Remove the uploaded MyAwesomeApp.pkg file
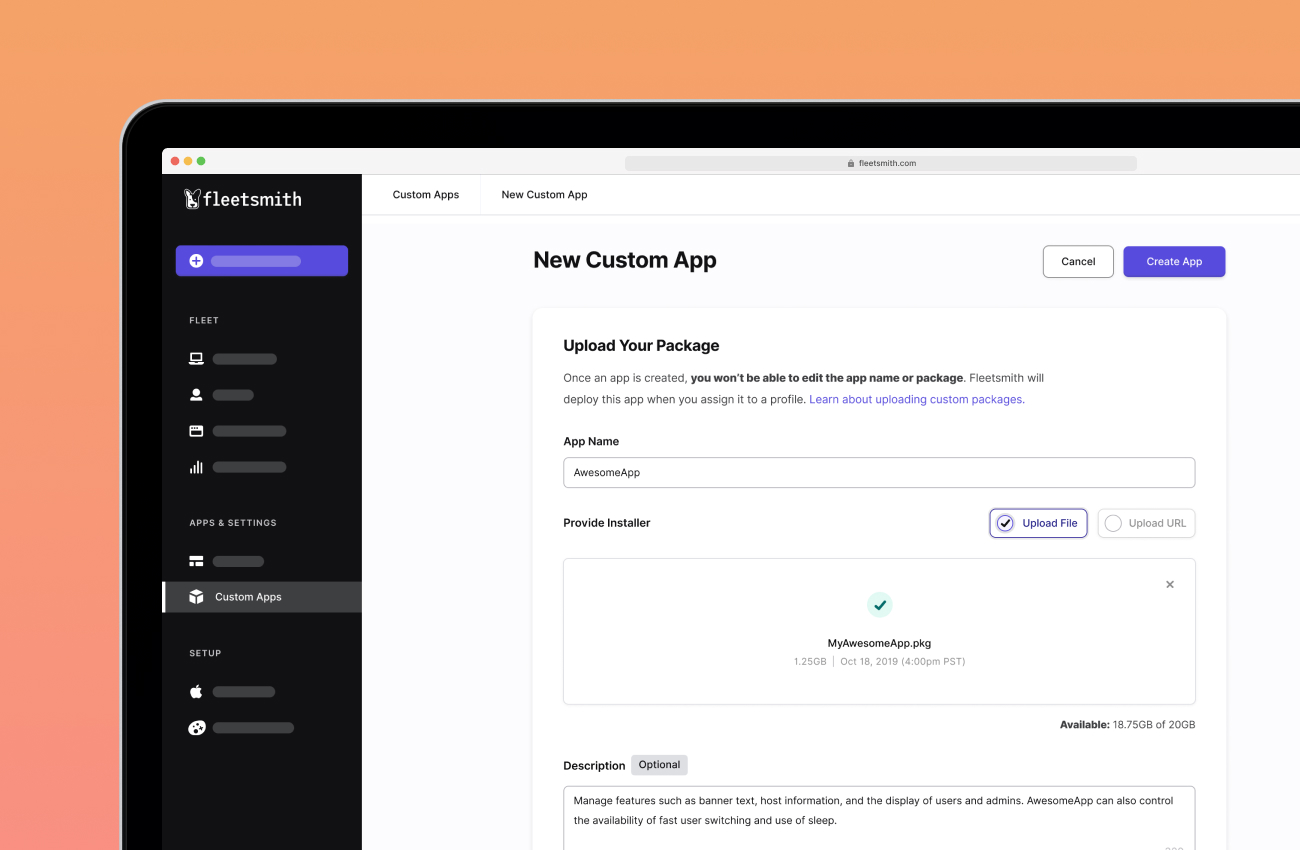Screen dimensions: 1300x850 pyautogui.click(x=1170, y=584)
